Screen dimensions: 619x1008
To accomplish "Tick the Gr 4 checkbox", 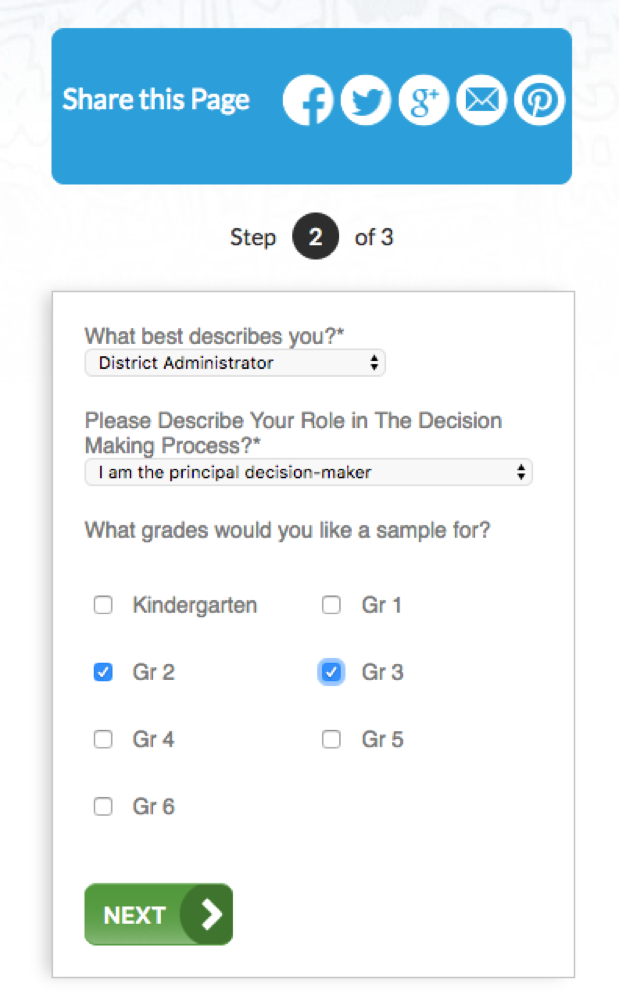I will coord(103,740).
